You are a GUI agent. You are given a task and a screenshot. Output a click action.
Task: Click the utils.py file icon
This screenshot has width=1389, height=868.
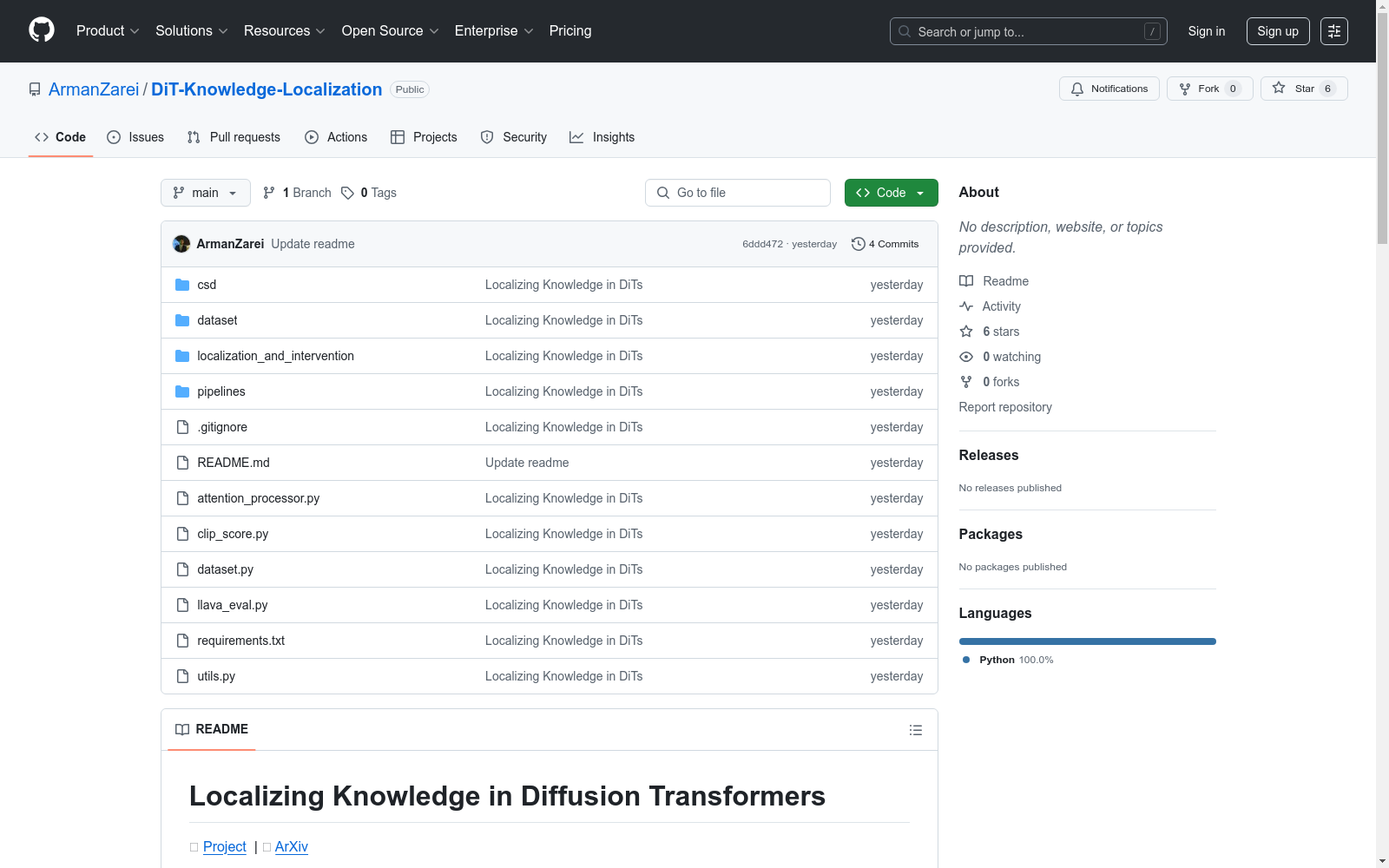182,676
